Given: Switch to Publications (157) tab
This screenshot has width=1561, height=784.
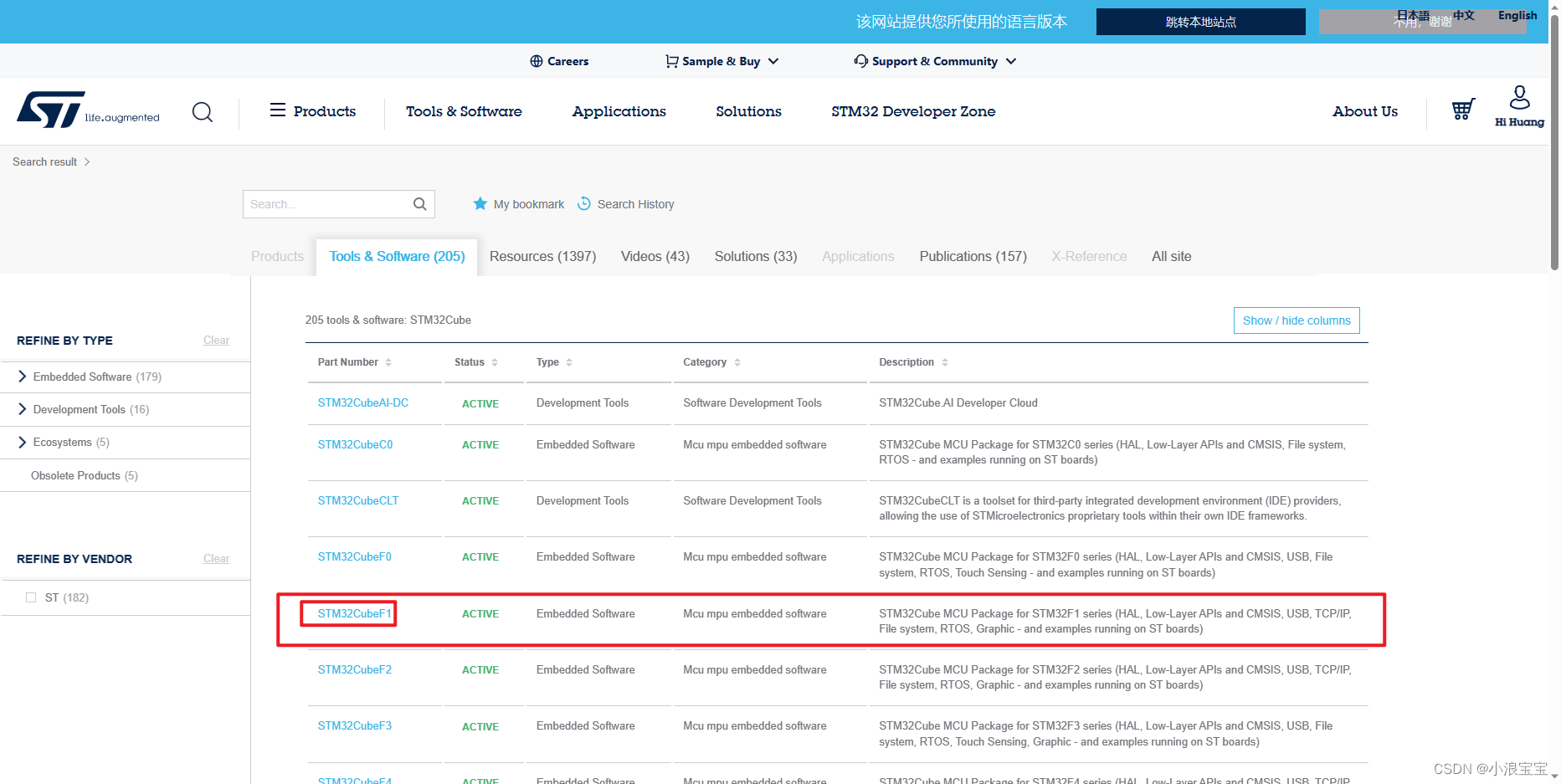Looking at the screenshot, I should tap(973, 256).
